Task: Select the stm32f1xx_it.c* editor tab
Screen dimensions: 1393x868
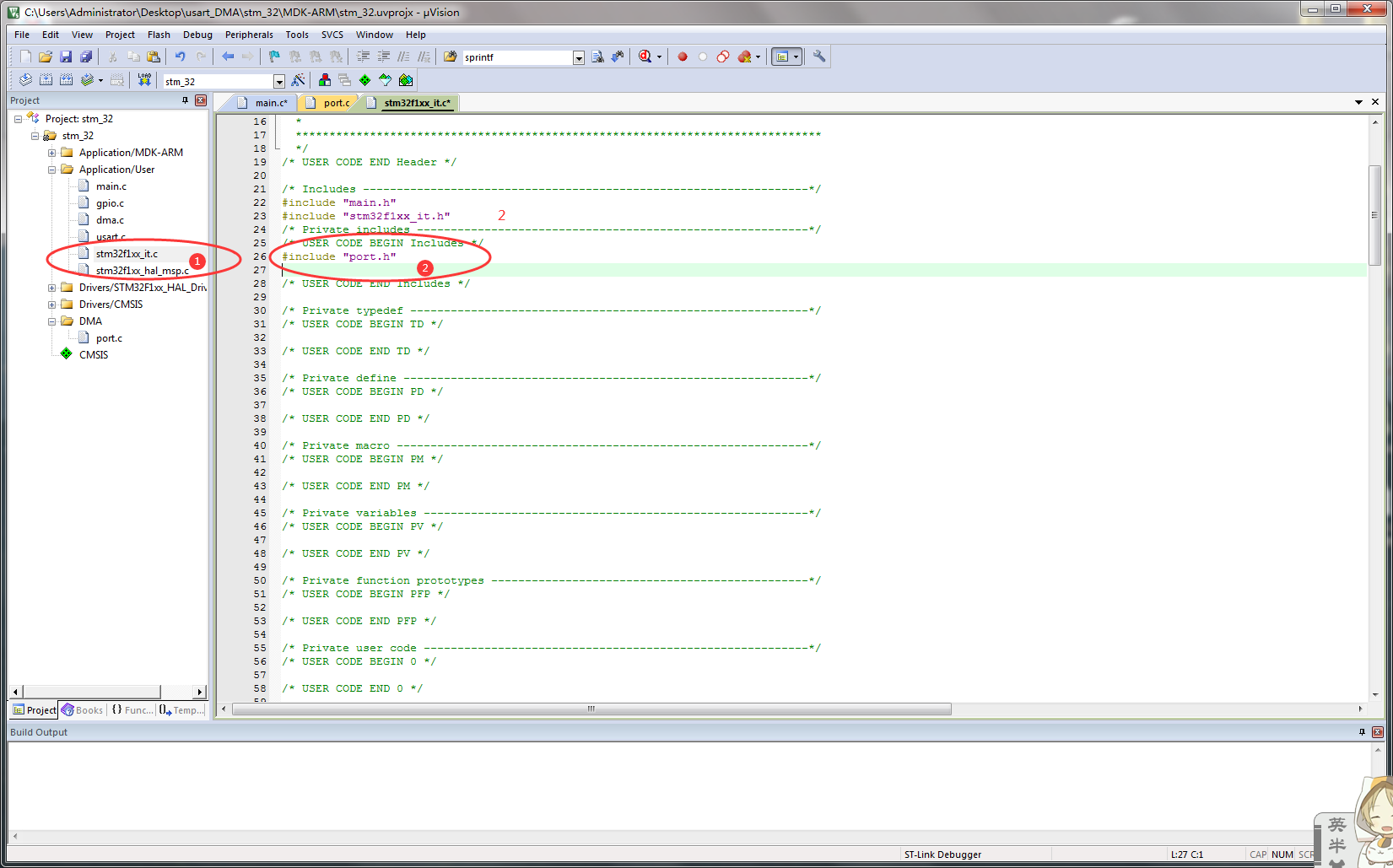Action: coord(411,102)
